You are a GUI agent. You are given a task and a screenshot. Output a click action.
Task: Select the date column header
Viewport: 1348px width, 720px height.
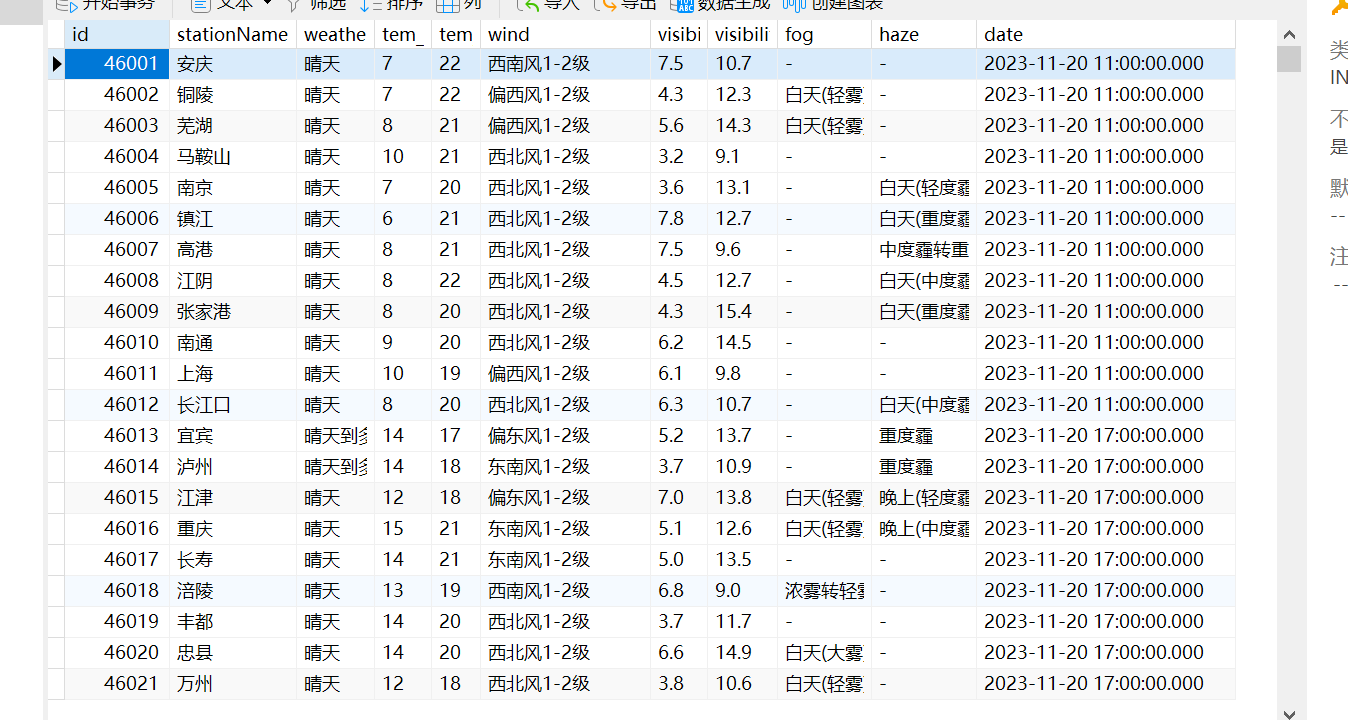tap(1104, 34)
